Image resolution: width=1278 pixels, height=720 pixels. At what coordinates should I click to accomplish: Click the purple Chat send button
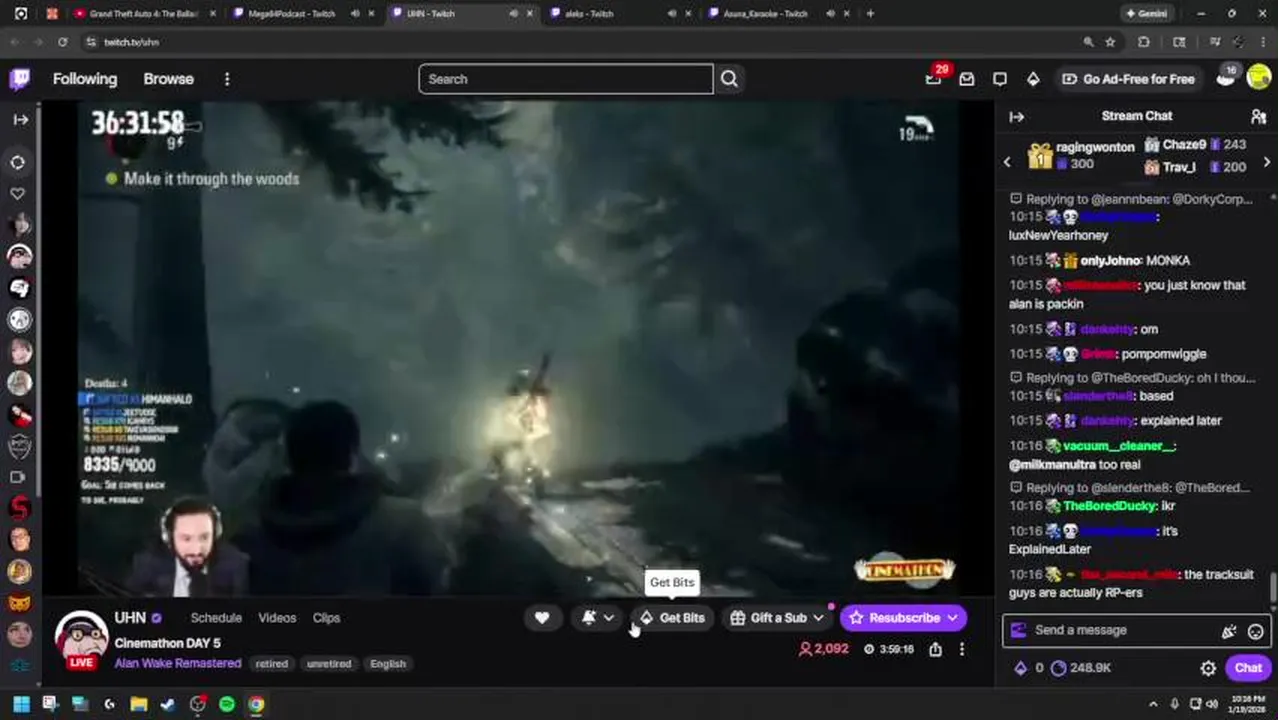(1248, 668)
